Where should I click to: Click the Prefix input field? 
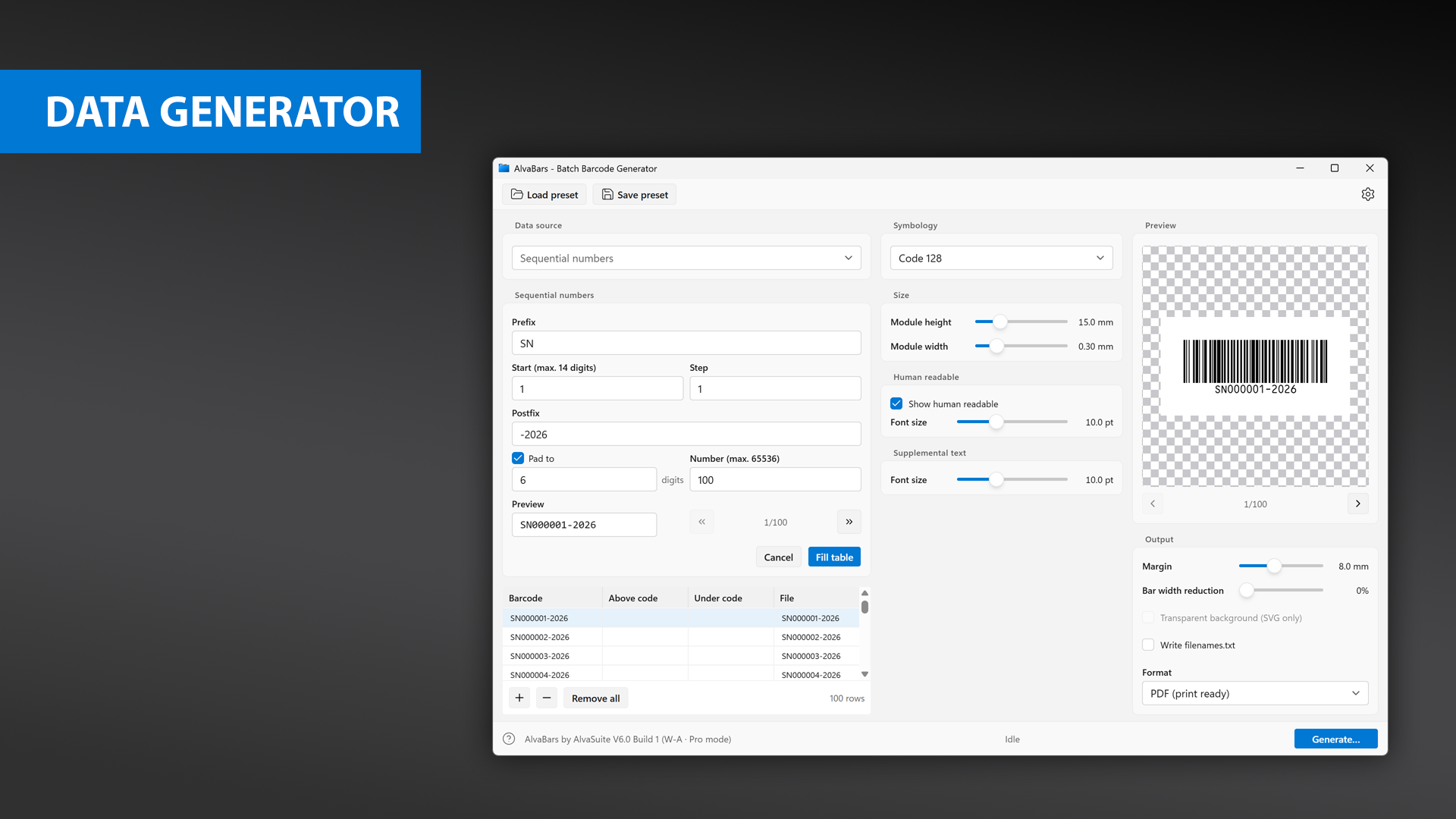click(686, 344)
